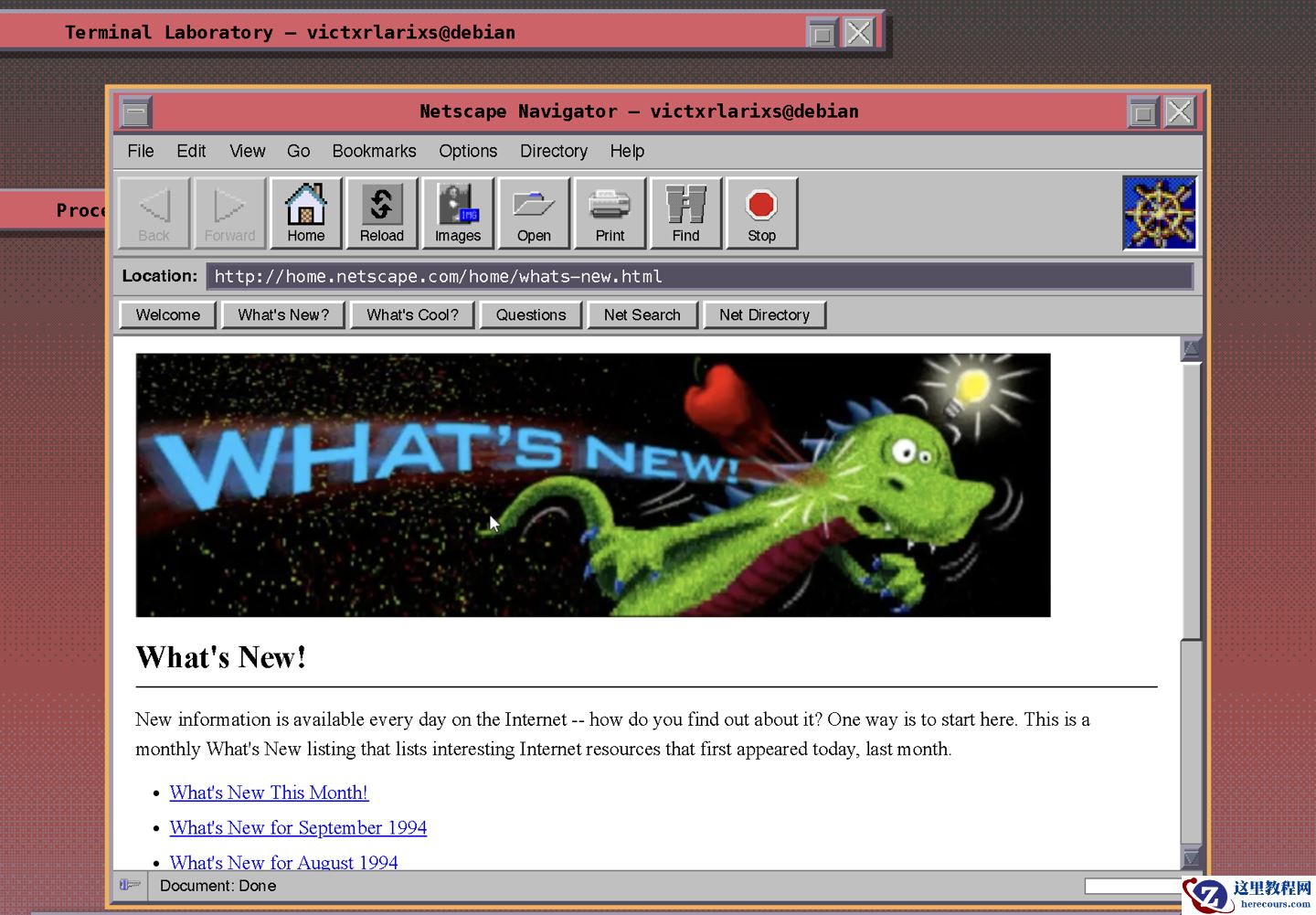The height and width of the screenshot is (915, 1316).
Task: Load Images toolbar button
Action: (457, 213)
